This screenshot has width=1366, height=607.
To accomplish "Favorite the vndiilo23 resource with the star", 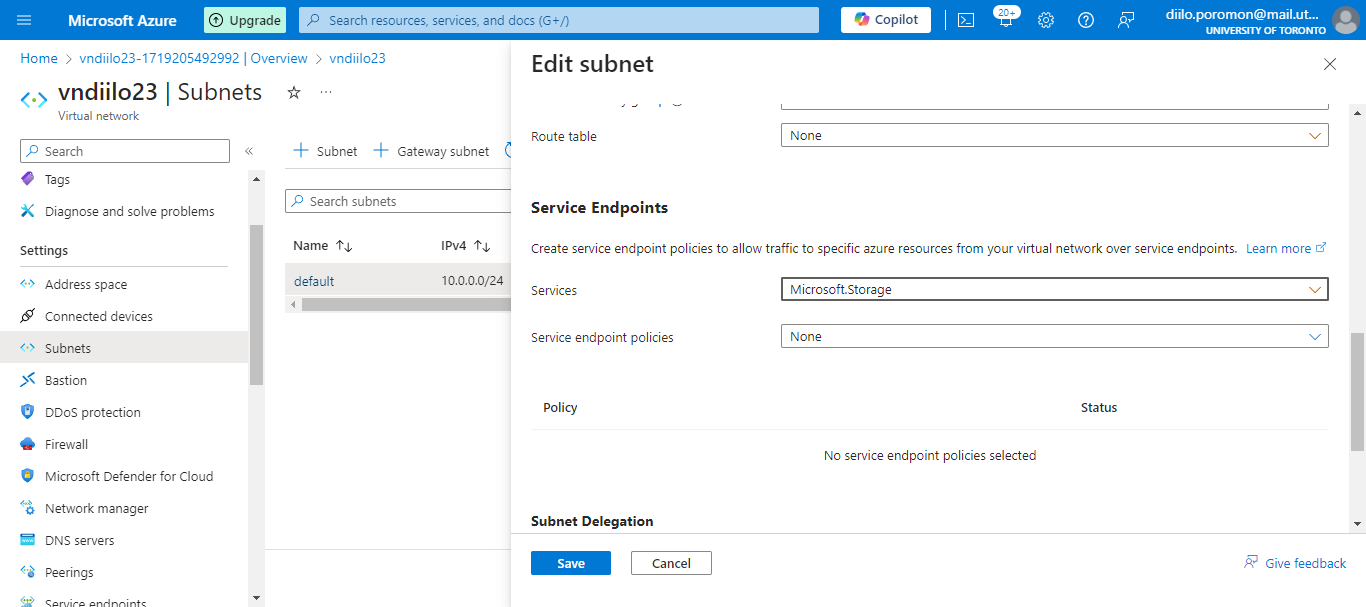I will 294,92.
